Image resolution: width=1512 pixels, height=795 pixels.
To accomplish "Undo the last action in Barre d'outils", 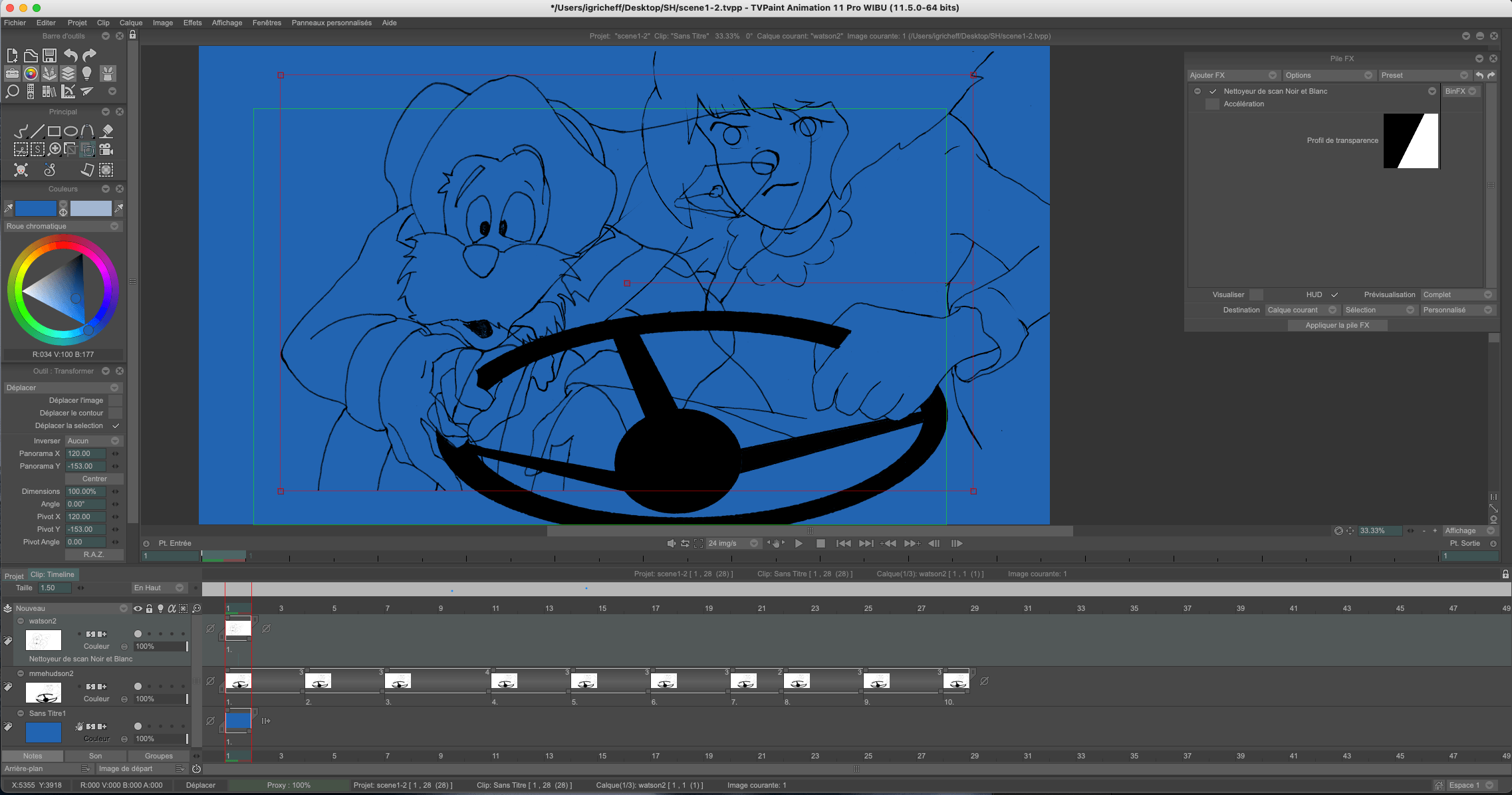I will click(70, 55).
